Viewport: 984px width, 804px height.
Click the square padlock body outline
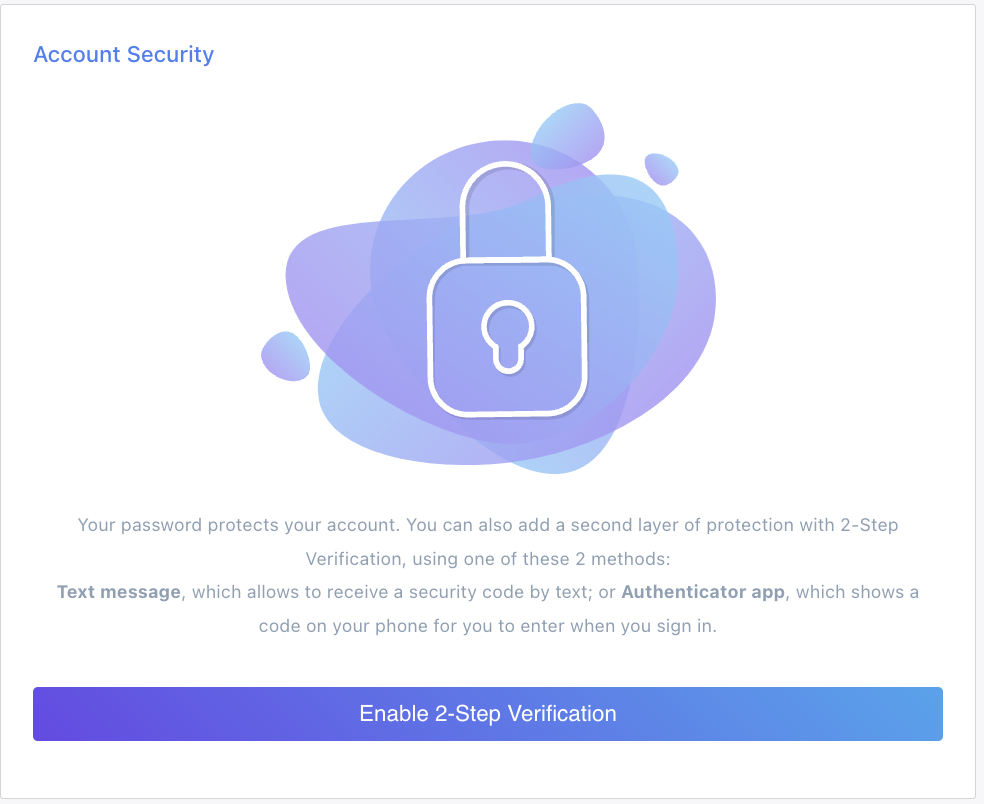point(507,337)
